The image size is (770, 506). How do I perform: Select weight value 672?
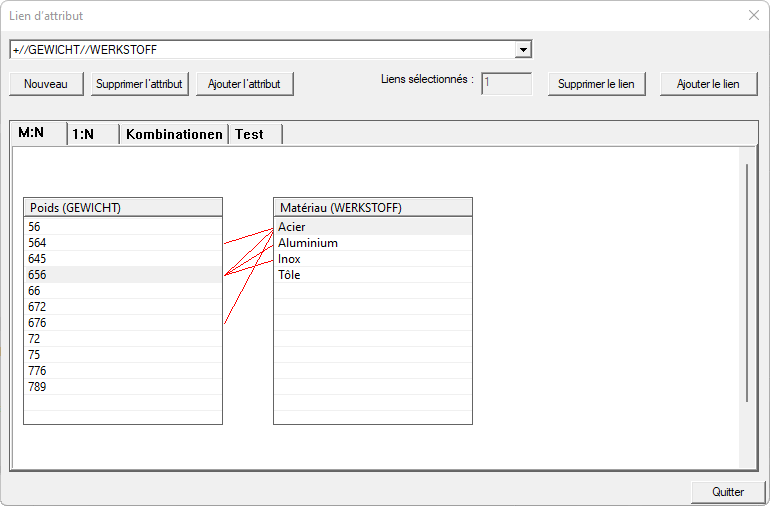123,307
